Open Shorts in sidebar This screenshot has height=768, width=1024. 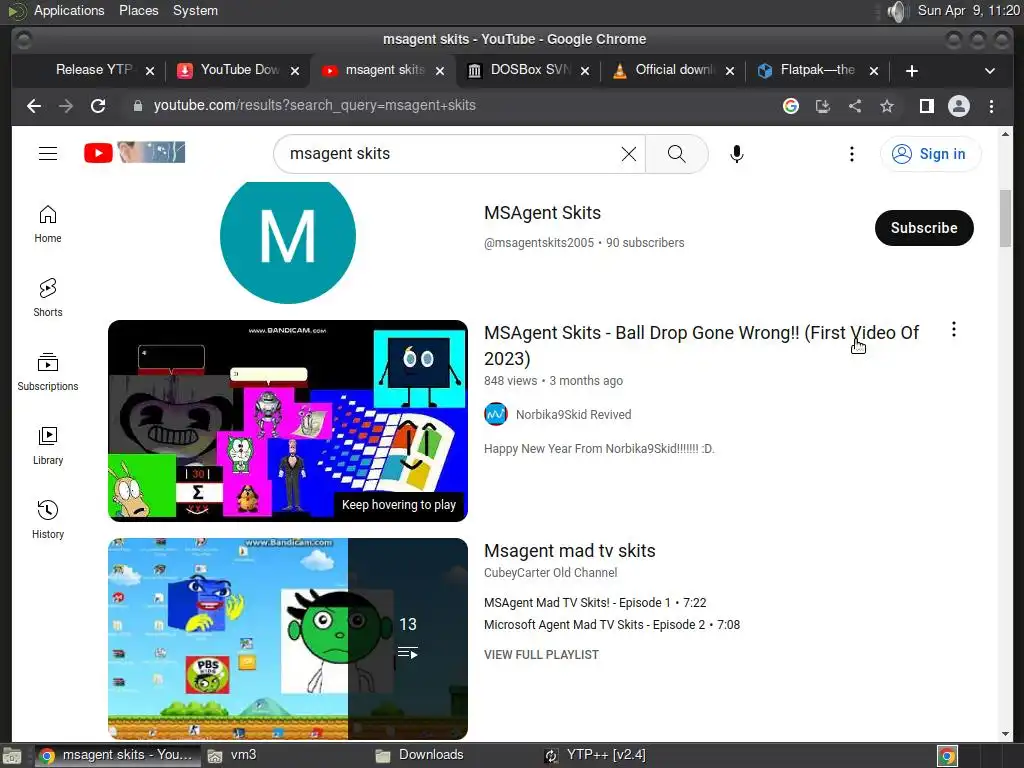(x=48, y=298)
